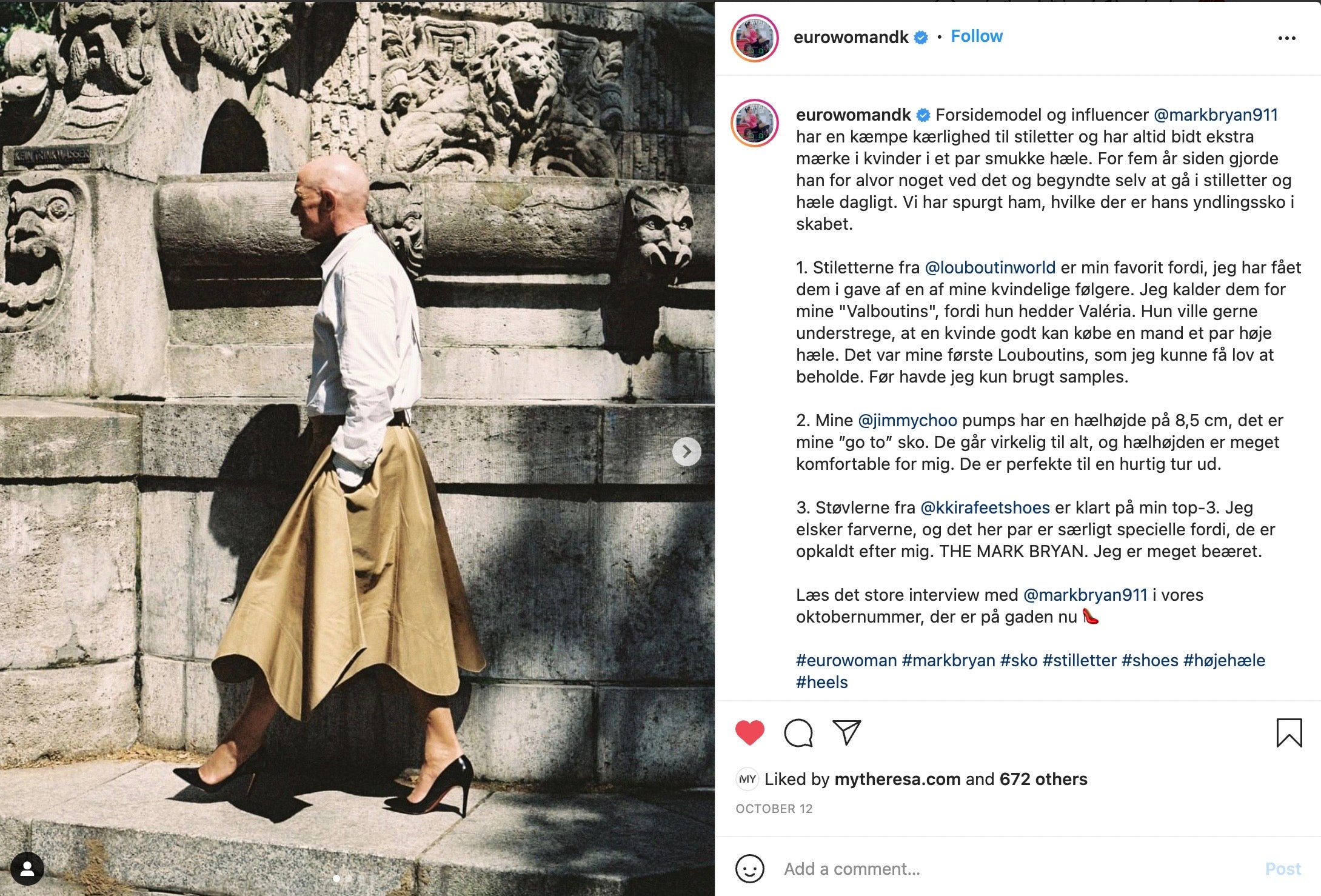Open eurowomandk avatar beside caption
The width and height of the screenshot is (1321, 896).
tap(754, 123)
